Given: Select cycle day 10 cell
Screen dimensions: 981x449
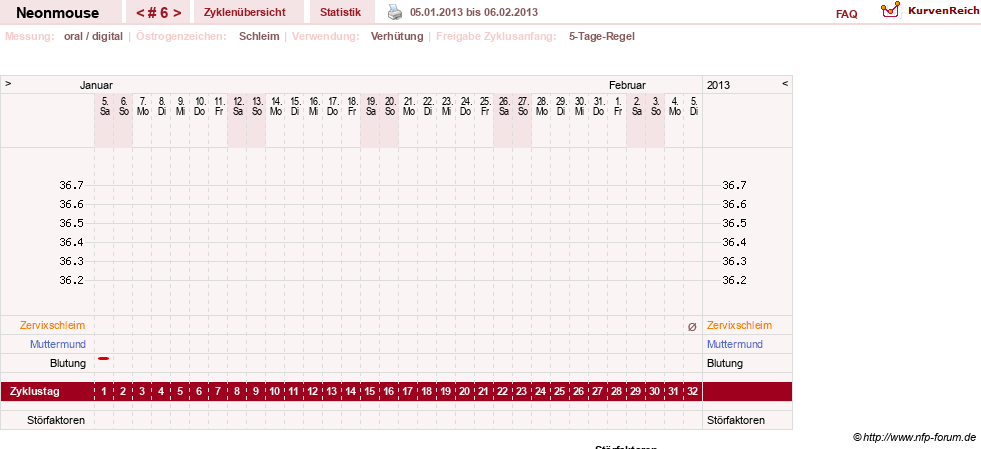Looking at the screenshot, I should coord(275,391).
